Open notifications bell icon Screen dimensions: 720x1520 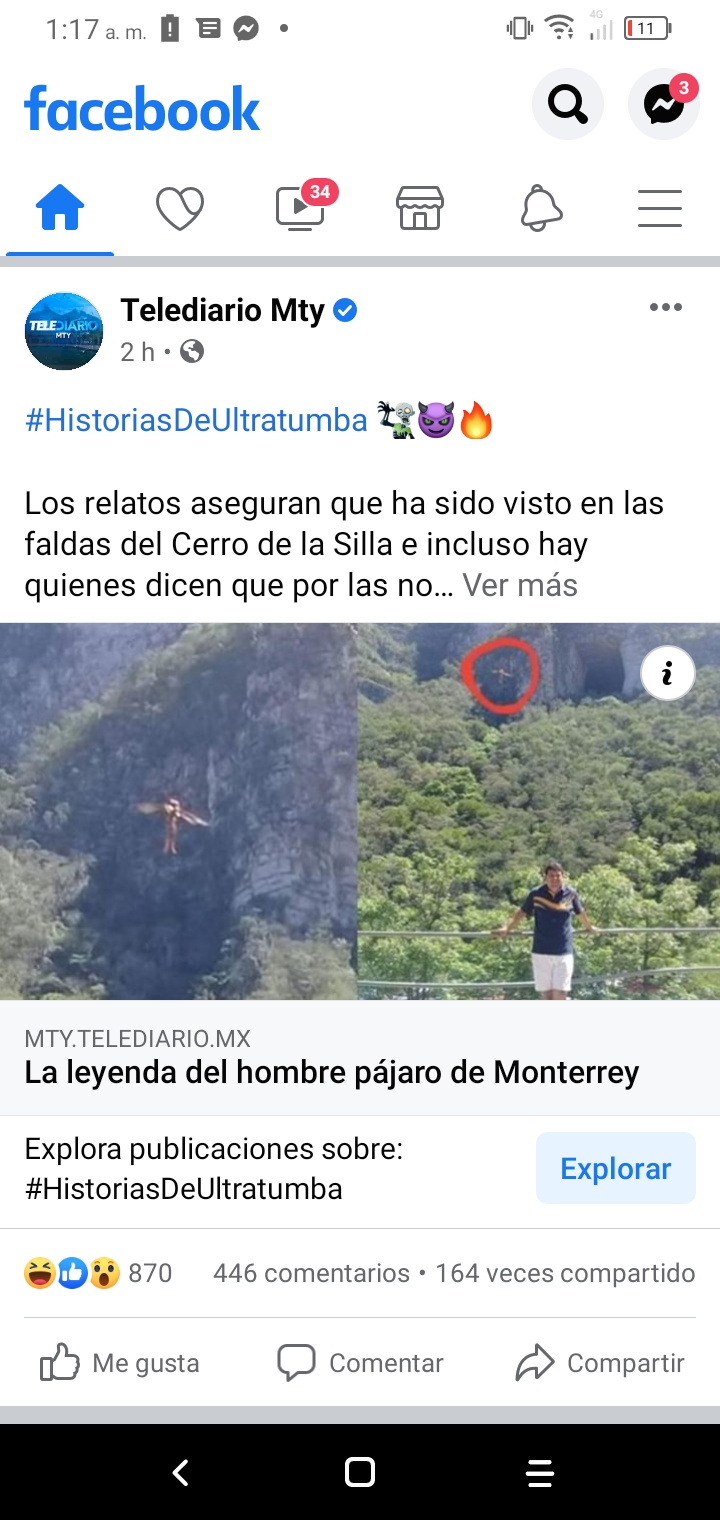click(541, 209)
